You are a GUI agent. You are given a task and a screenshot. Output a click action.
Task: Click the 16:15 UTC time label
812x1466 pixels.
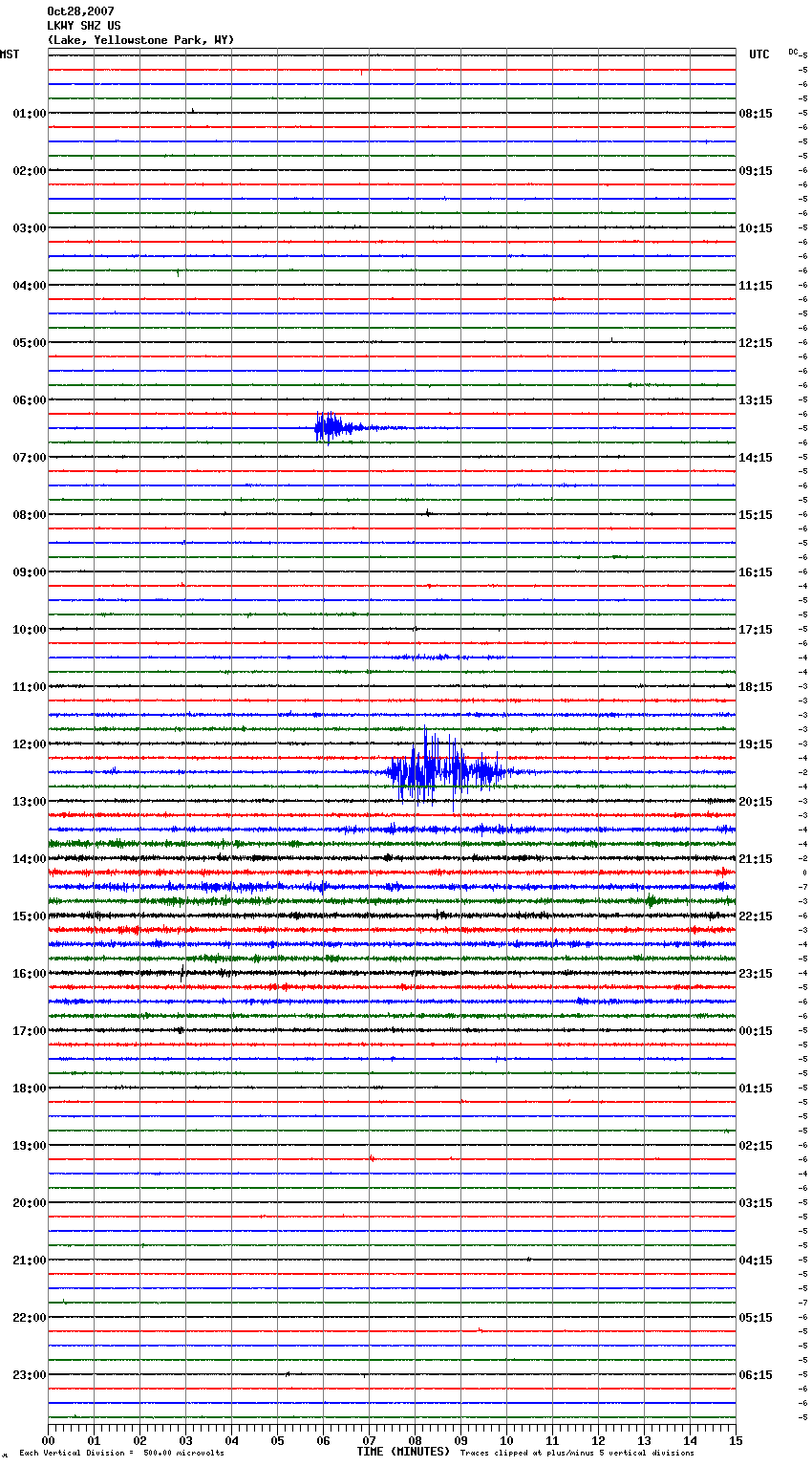click(x=756, y=572)
